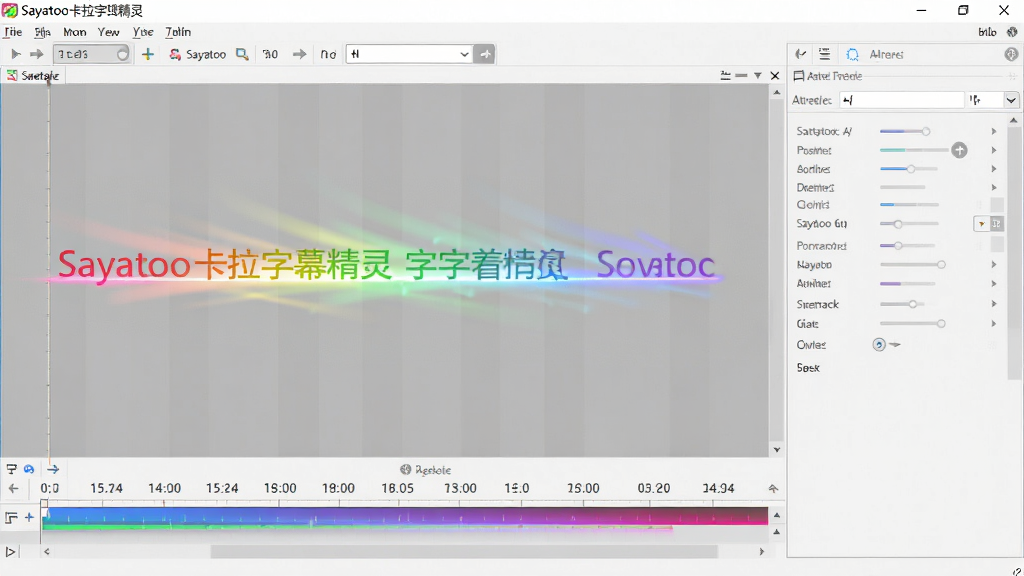Click the magnifier search icon beside Sayatoo
This screenshot has height=576, width=1024.
coord(242,54)
